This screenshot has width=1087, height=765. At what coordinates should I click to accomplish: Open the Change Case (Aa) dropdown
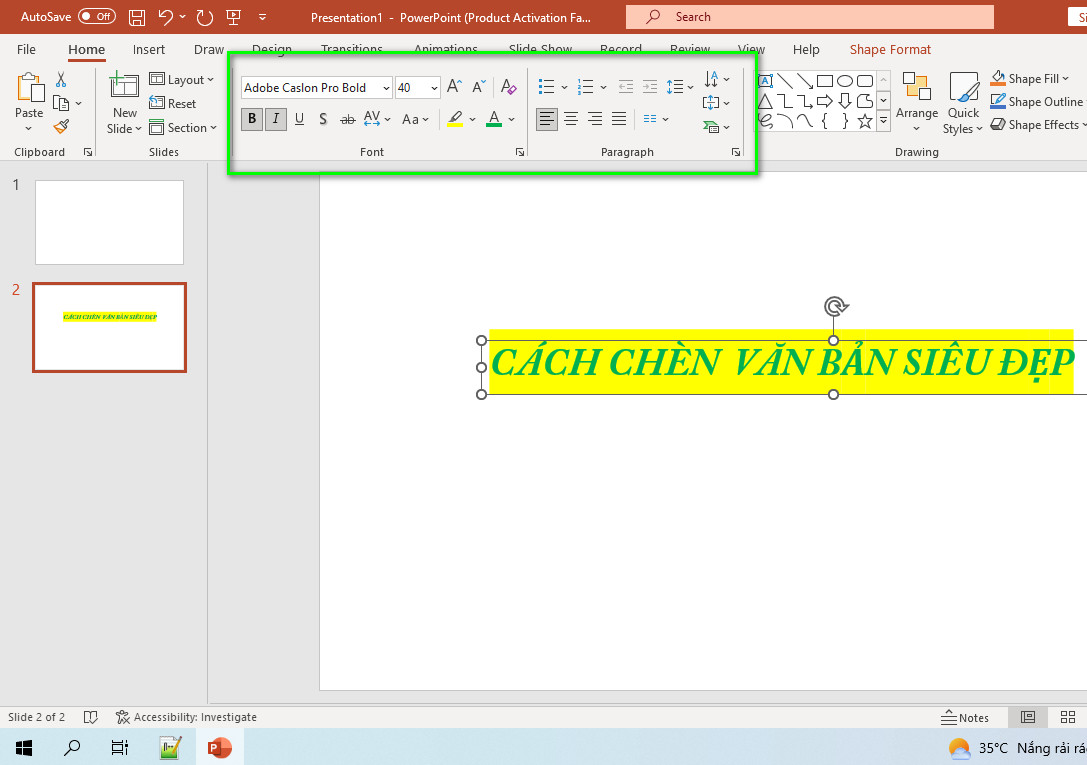pyautogui.click(x=415, y=119)
